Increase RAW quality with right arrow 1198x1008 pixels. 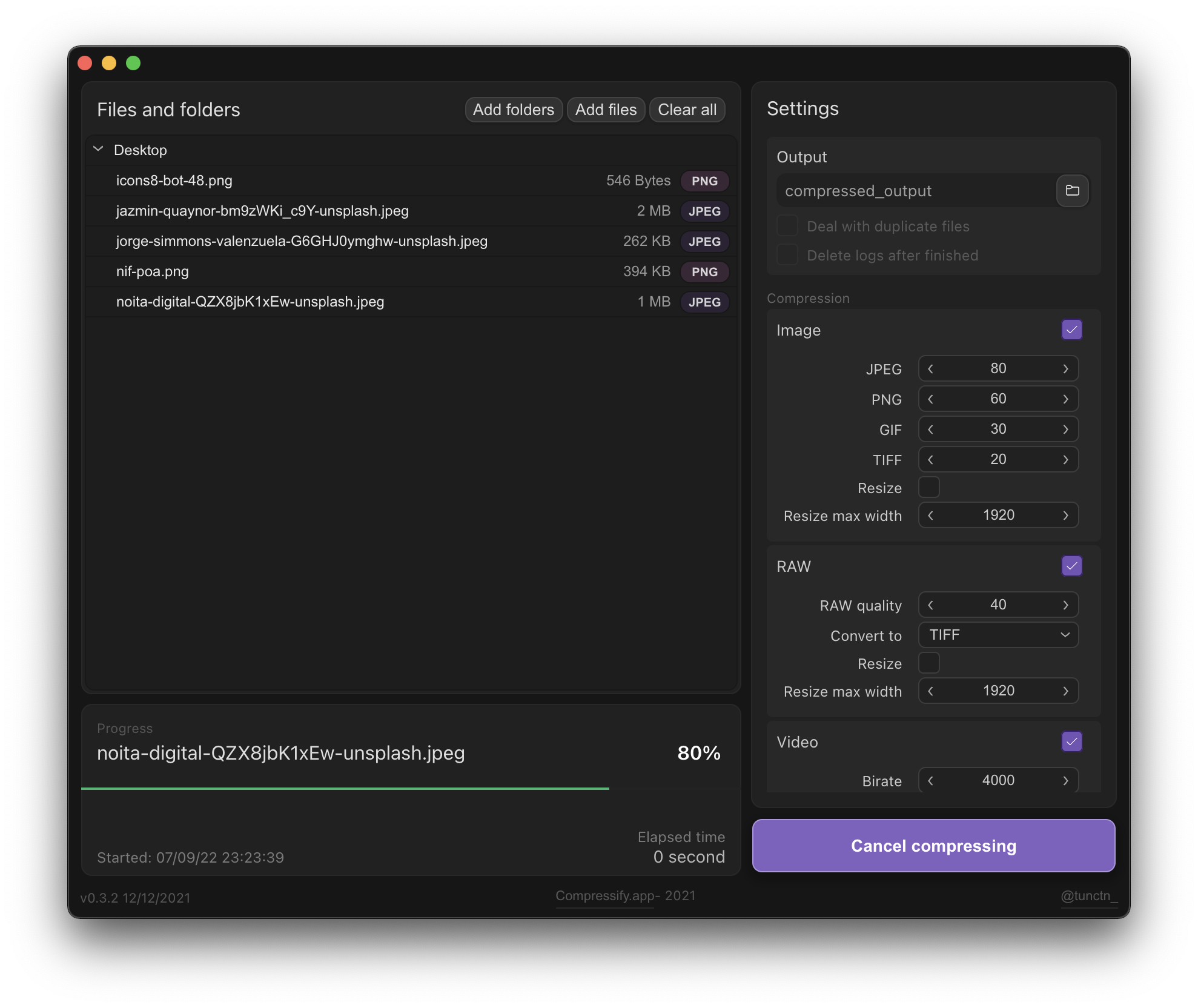[1065, 605]
